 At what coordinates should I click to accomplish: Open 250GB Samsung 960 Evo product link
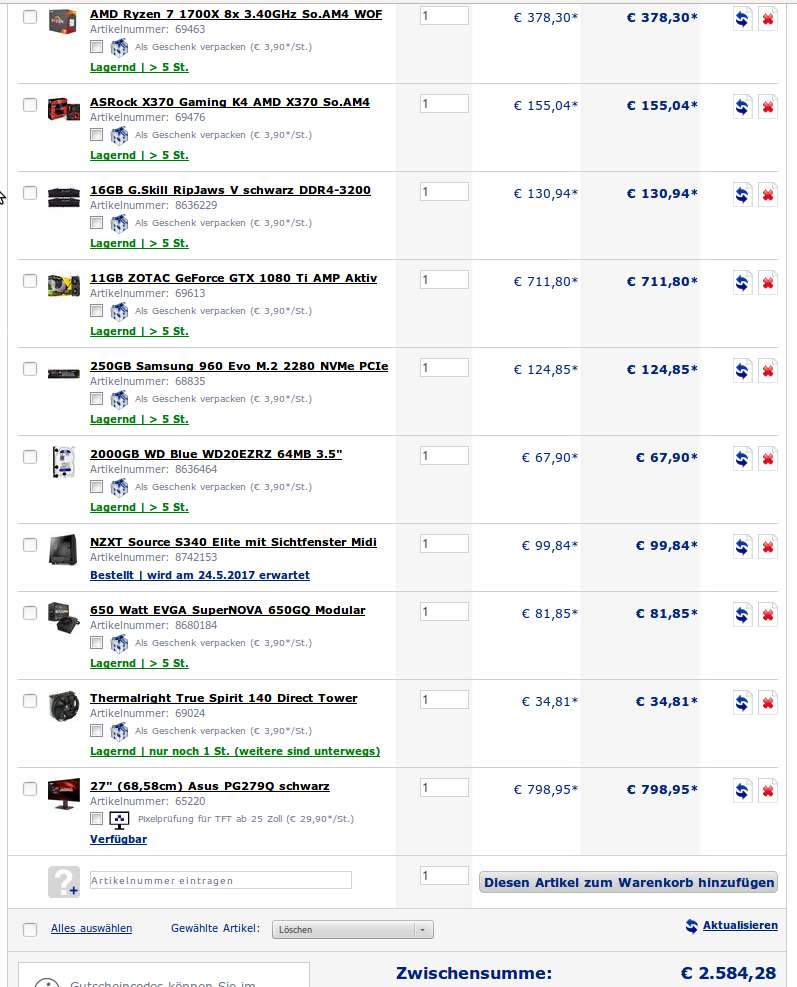[x=239, y=366]
